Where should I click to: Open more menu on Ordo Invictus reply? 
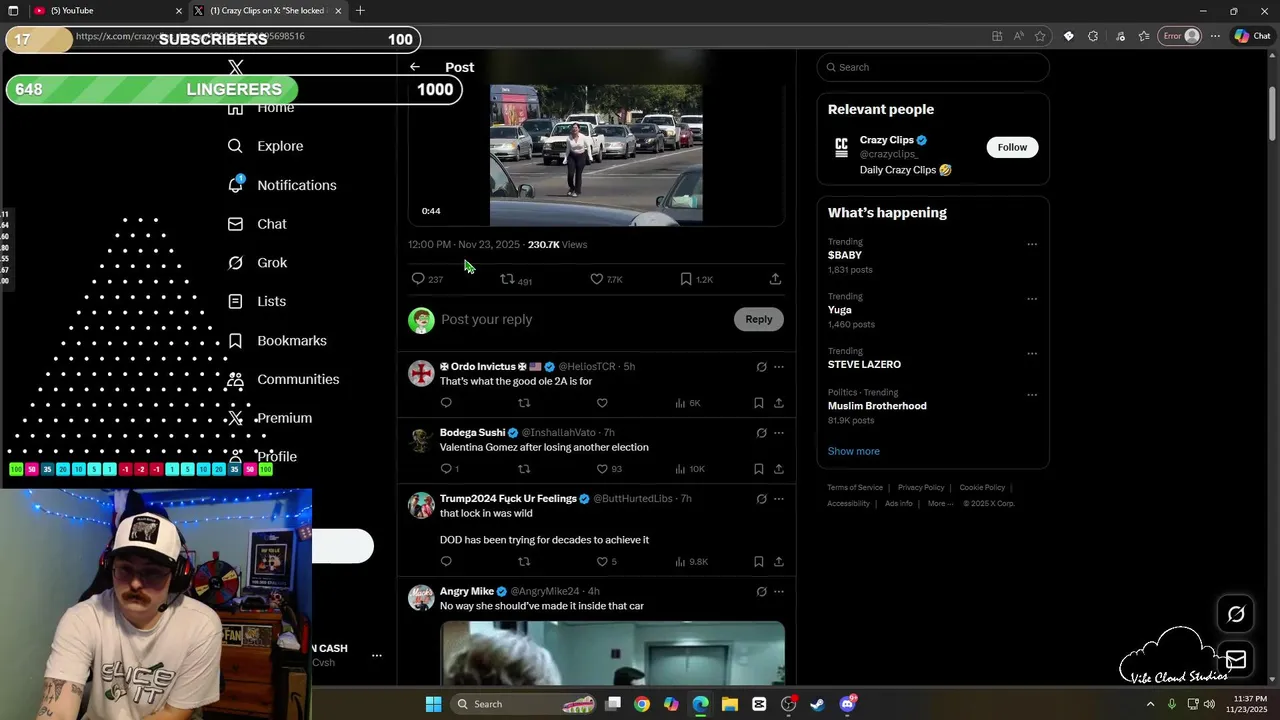(x=779, y=367)
